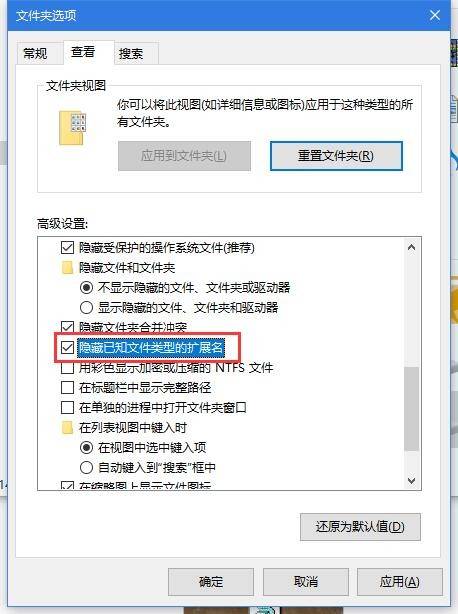Click the advanced settings scrollbar thumb
The height and width of the screenshot is (614, 458).
[411, 409]
